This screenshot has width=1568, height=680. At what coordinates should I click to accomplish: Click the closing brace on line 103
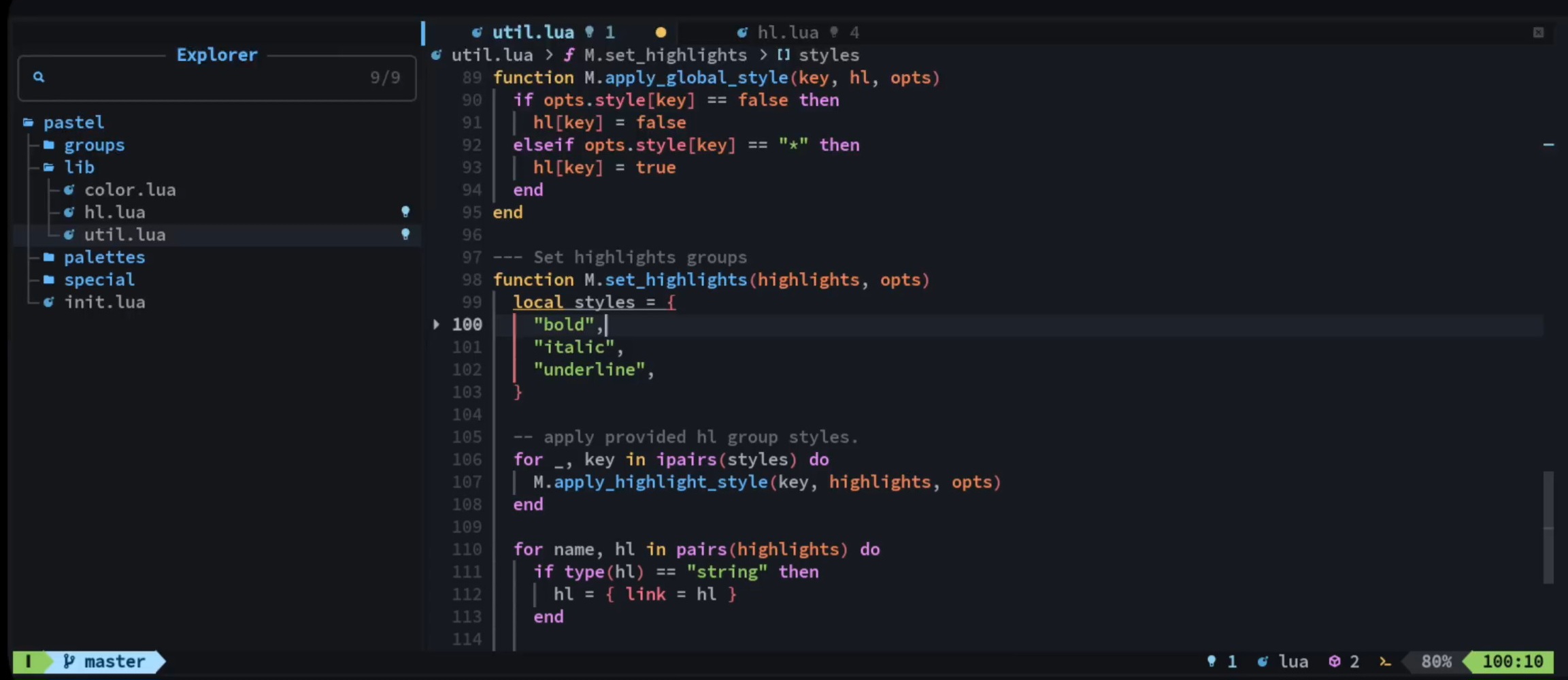point(518,392)
